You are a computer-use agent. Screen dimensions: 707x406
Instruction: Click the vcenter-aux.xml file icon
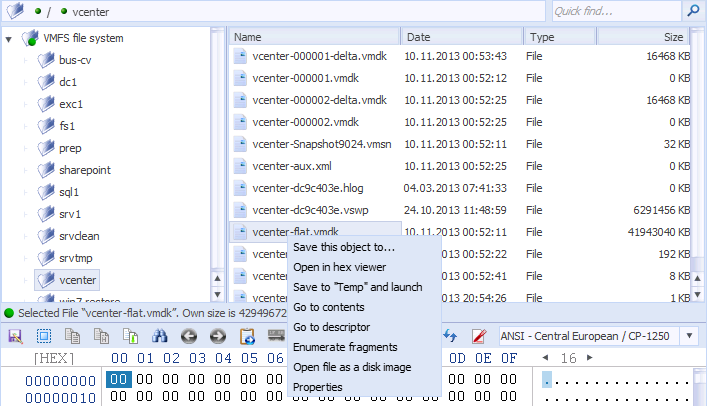[x=240, y=166]
